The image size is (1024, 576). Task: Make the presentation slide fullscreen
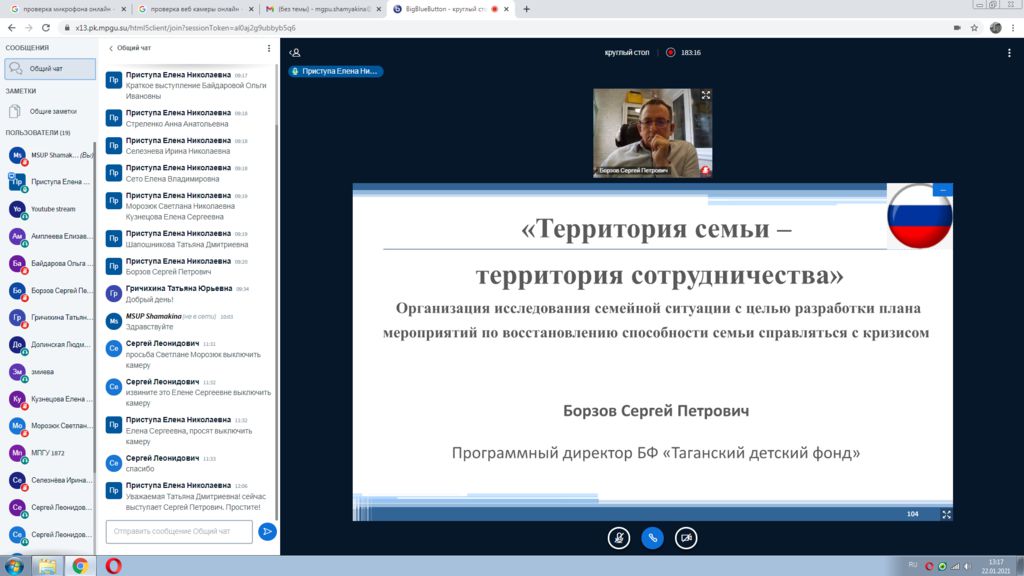[946, 514]
